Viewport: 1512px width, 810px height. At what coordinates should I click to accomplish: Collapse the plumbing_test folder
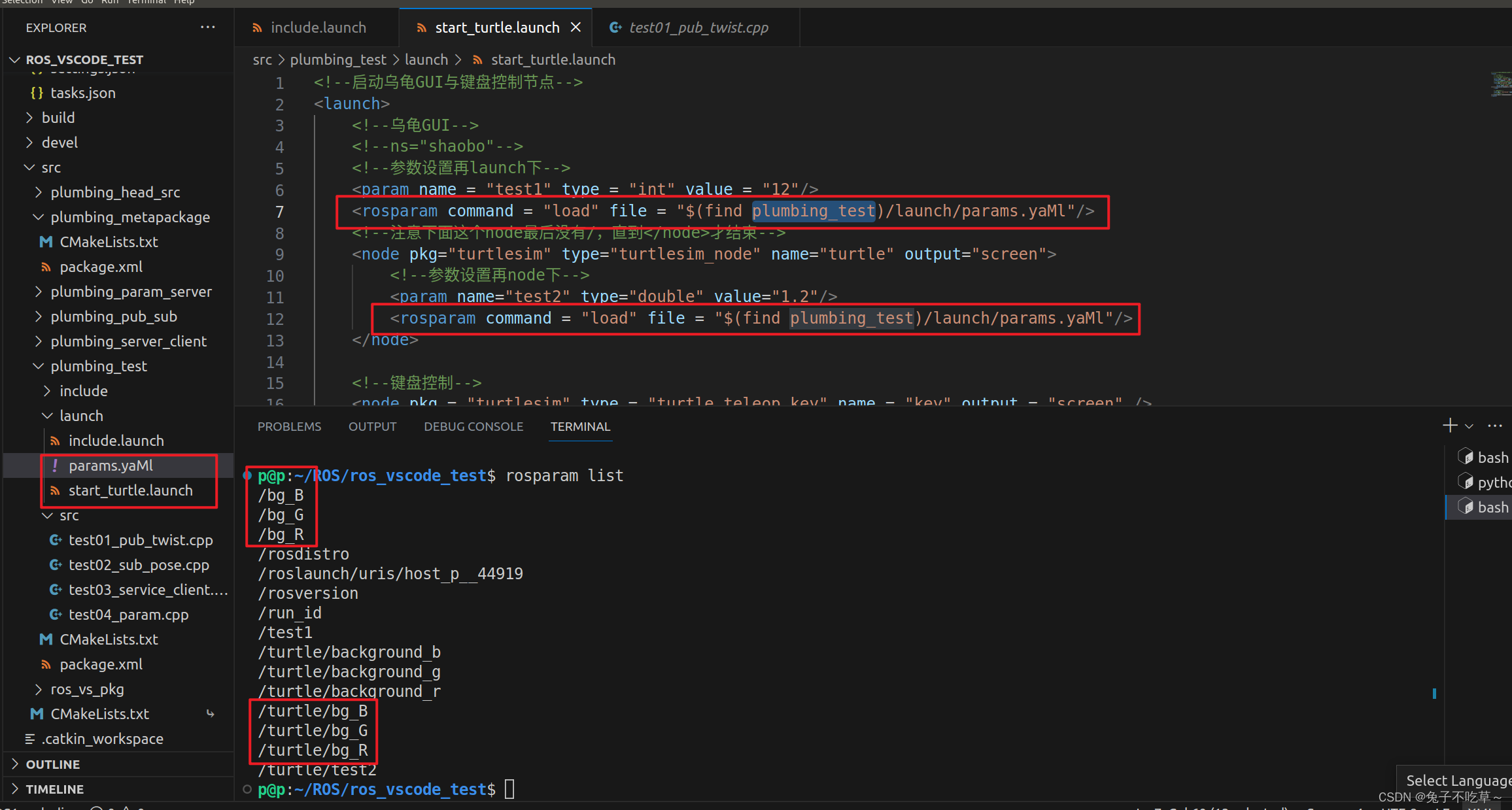tap(98, 366)
